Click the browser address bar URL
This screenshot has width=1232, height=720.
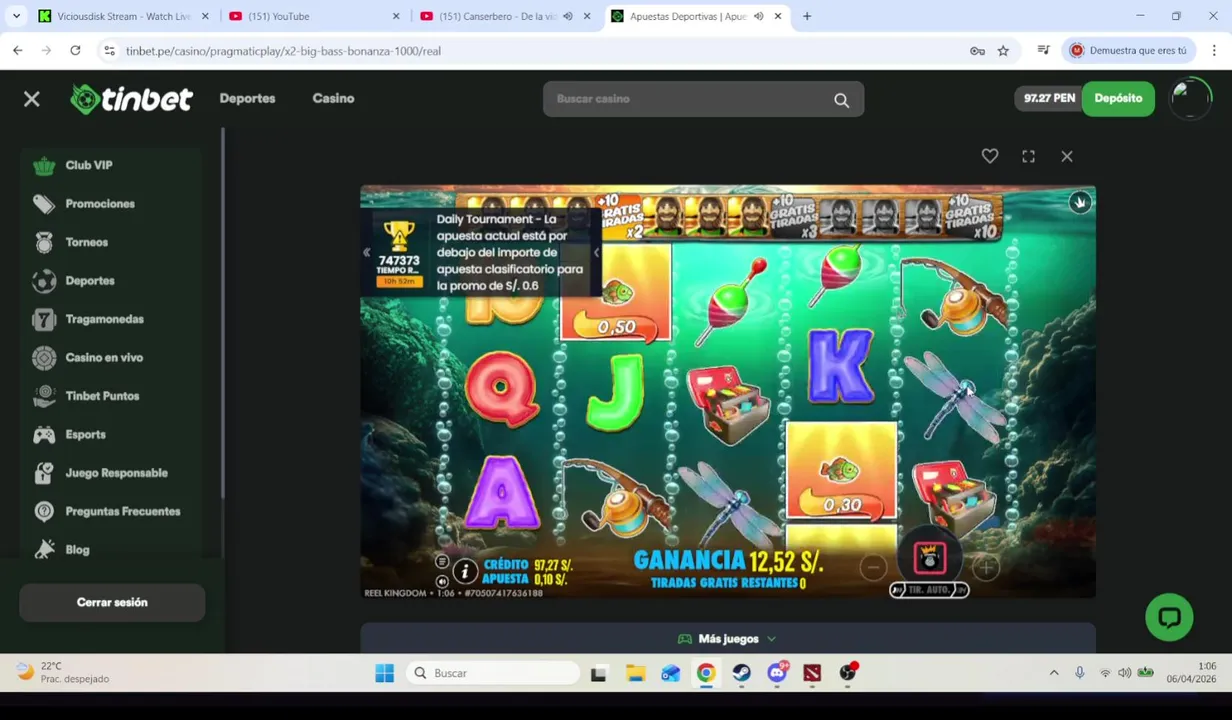pos(283,51)
